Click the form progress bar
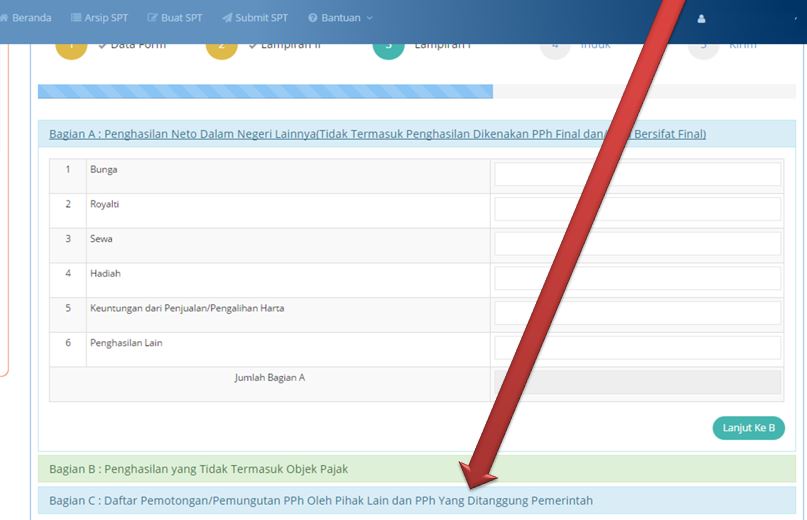Image resolution: width=807 pixels, height=520 pixels. pyautogui.click(x=417, y=92)
